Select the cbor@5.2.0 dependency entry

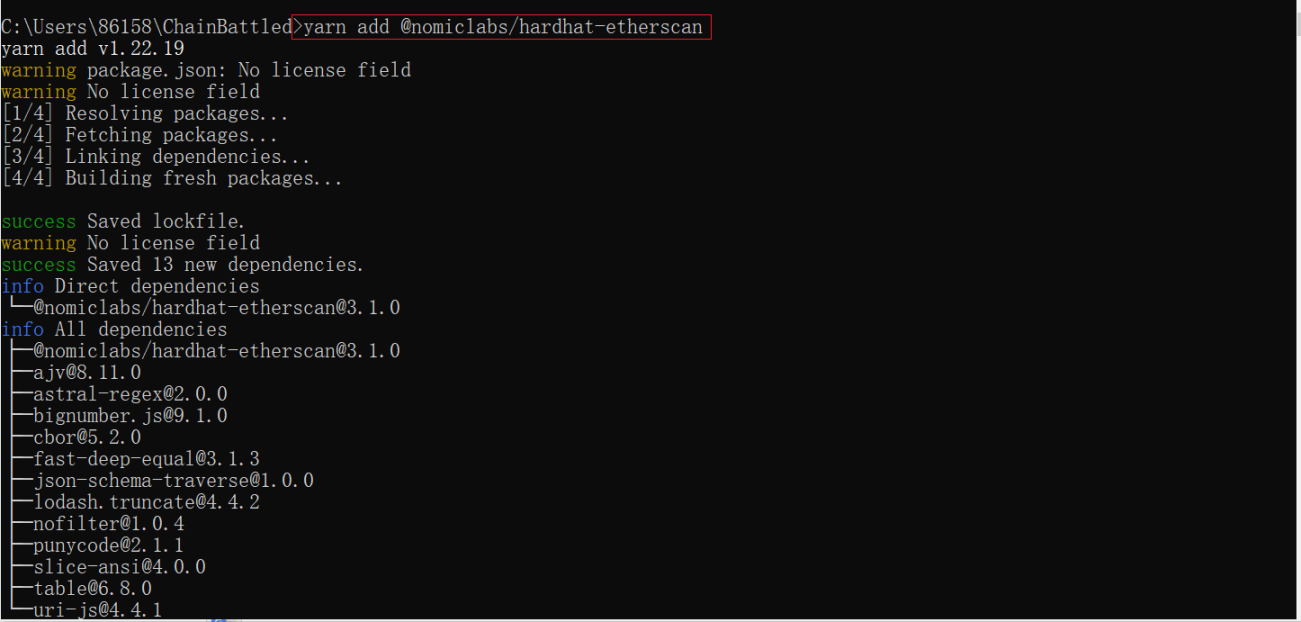click(87, 438)
